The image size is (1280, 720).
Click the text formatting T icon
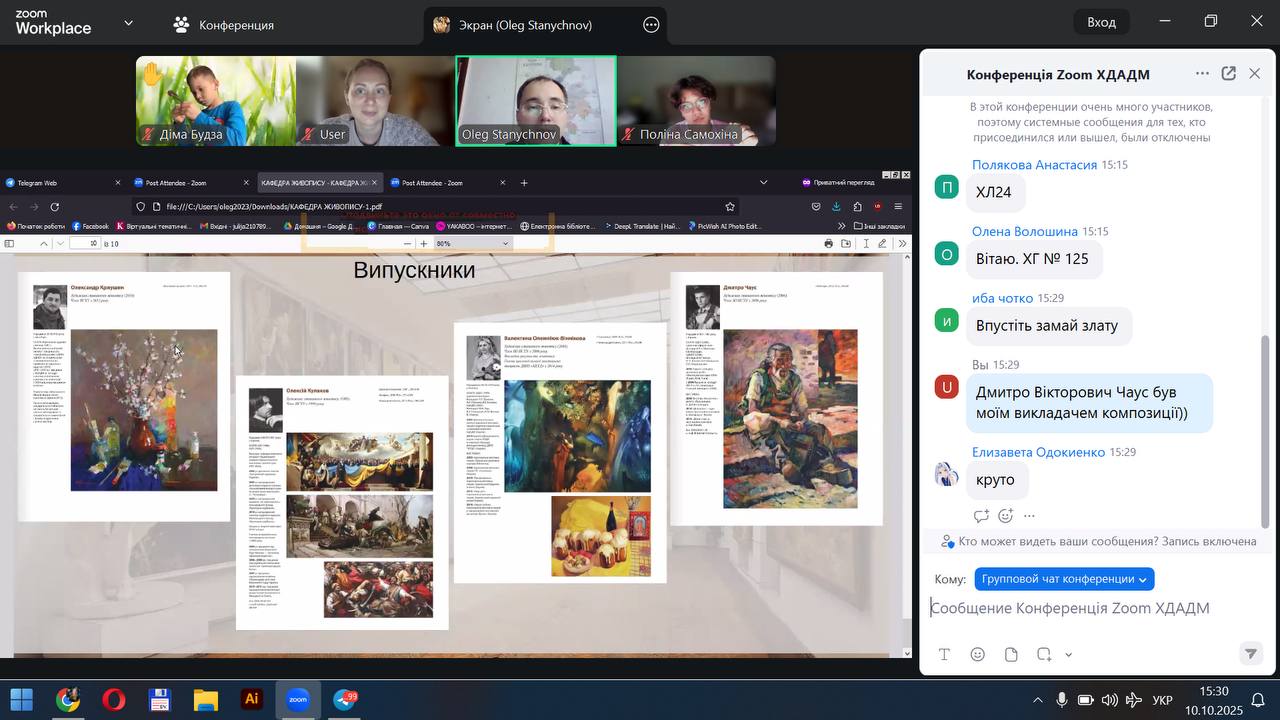coord(944,654)
